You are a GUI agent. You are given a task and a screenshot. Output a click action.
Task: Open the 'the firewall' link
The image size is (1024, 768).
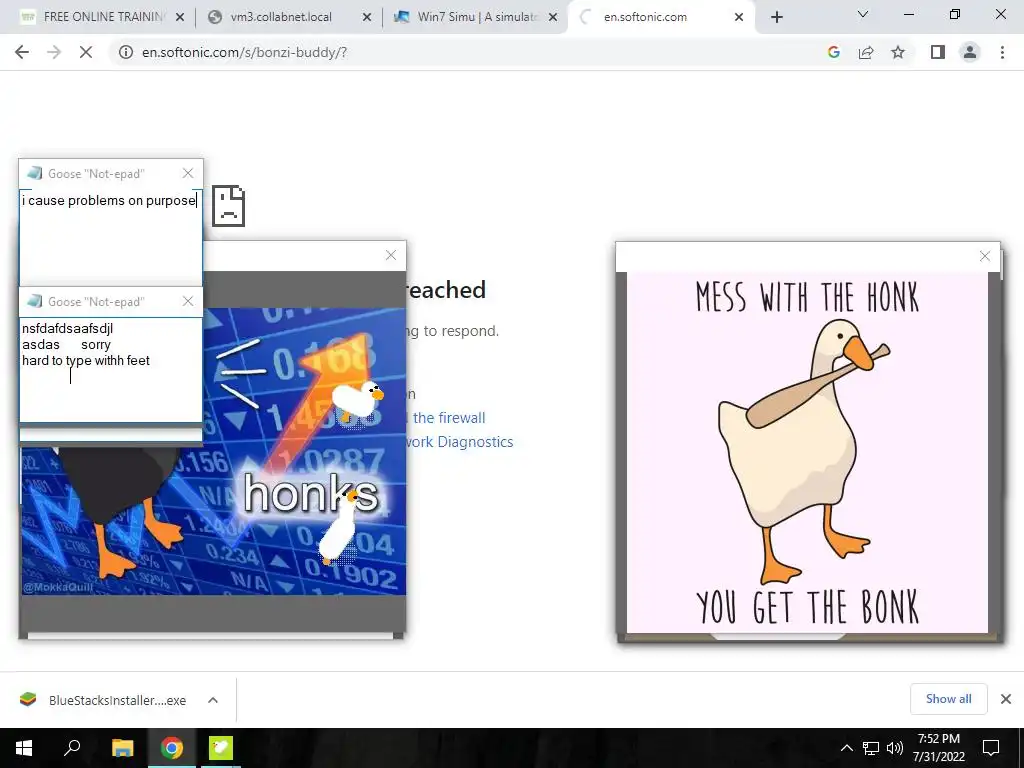(x=449, y=417)
